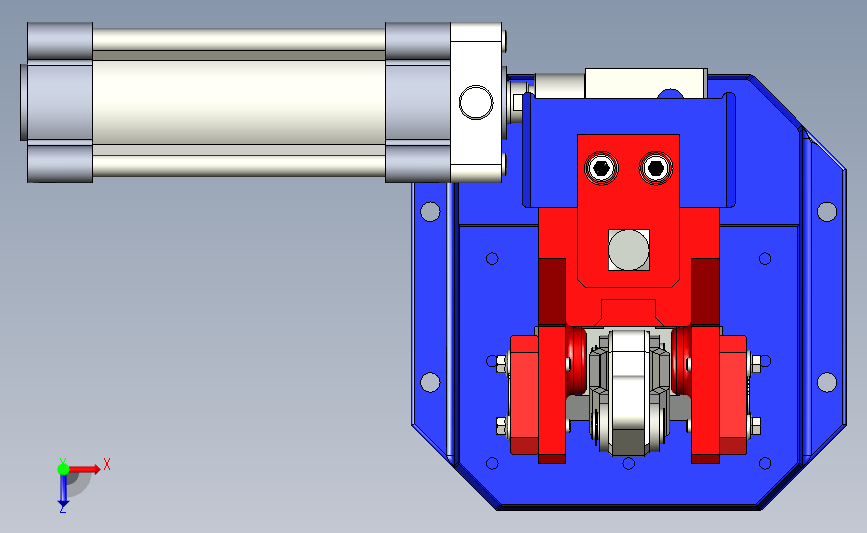Select the left socket head screw on red bracket
The height and width of the screenshot is (533, 867).
pos(601,168)
